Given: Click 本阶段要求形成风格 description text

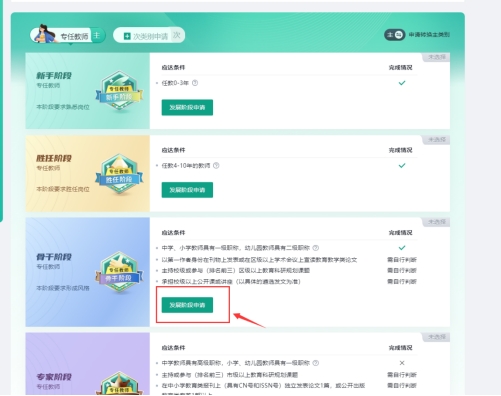Looking at the screenshot, I should coord(63,288).
